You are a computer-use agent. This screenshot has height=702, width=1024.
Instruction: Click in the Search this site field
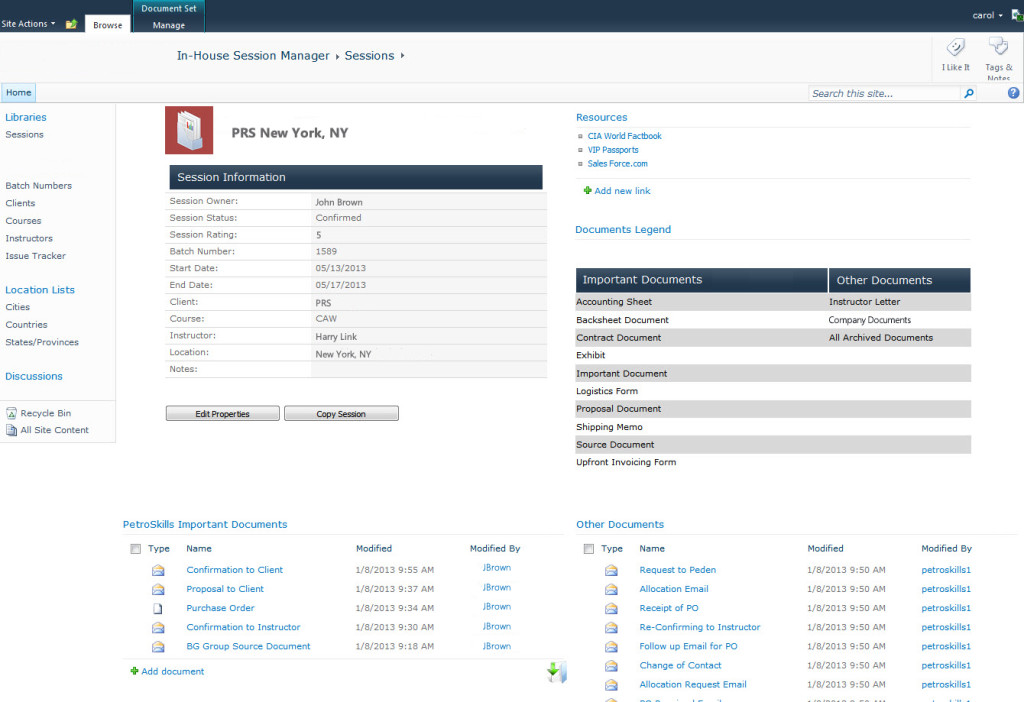point(884,93)
